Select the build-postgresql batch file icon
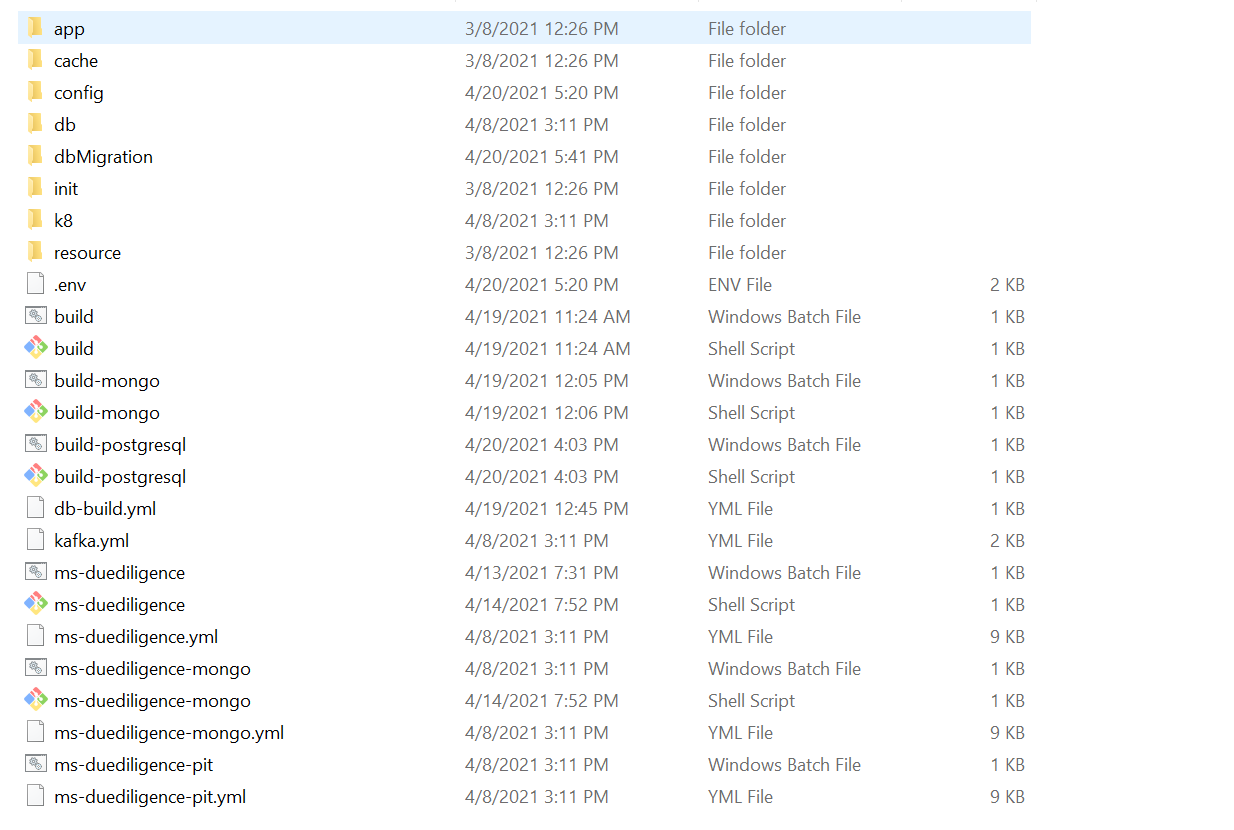The image size is (1234, 830). pyautogui.click(x=36, y=444)
